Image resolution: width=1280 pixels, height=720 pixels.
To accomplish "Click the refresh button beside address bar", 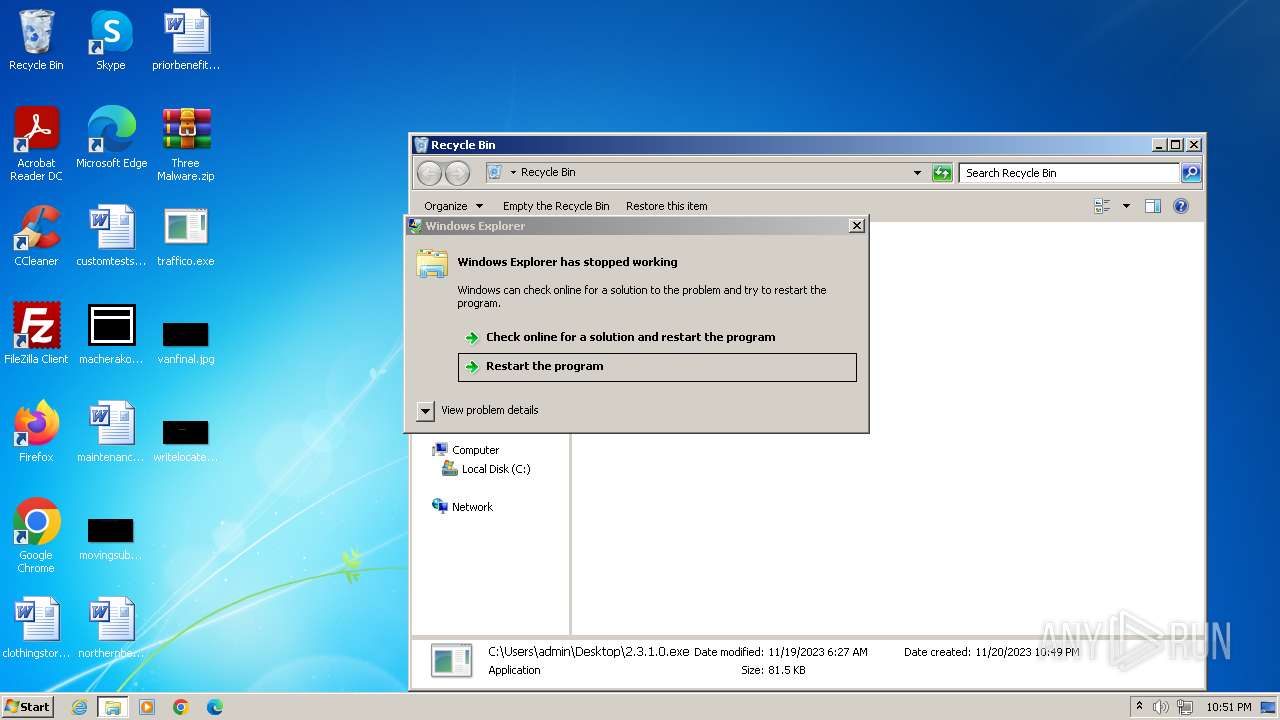I will [x=941, y=173].
